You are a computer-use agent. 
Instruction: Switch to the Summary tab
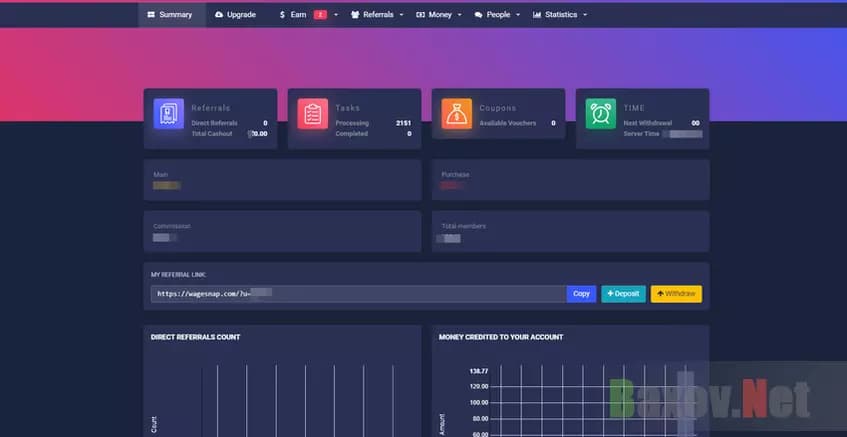click(x=170, y=15)
